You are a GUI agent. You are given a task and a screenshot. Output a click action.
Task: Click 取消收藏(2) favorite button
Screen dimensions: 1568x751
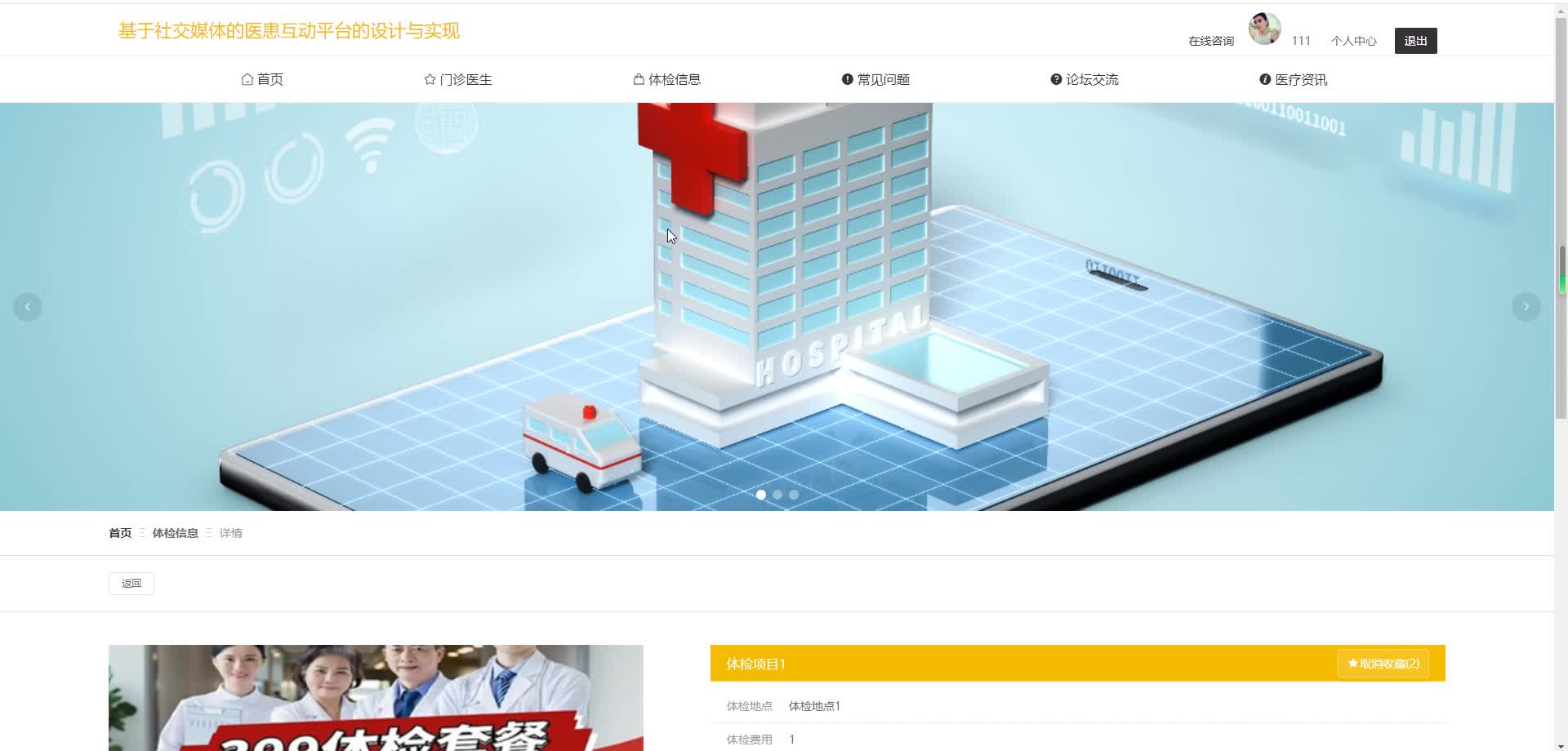tap(1383, 664)
